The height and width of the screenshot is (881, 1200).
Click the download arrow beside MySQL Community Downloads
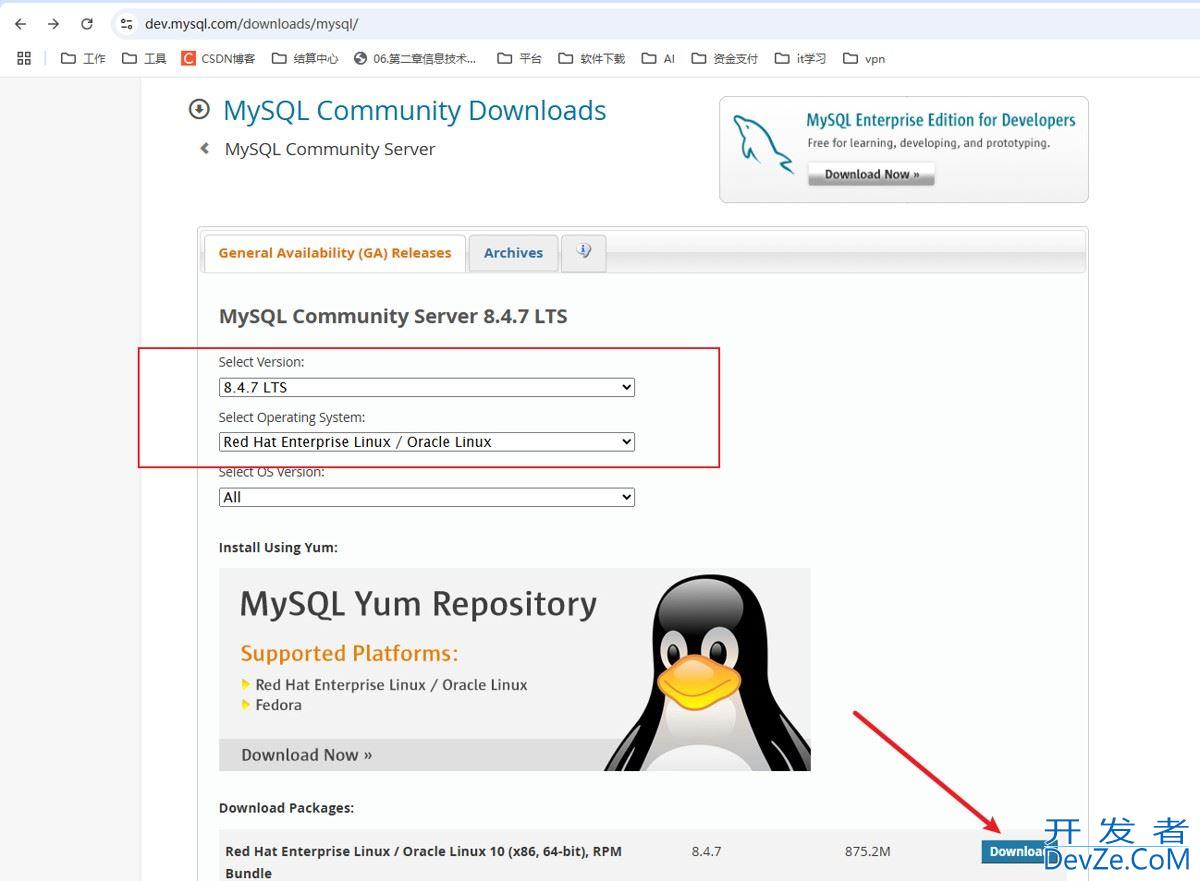pyautogui.click(x=199, y=110)
